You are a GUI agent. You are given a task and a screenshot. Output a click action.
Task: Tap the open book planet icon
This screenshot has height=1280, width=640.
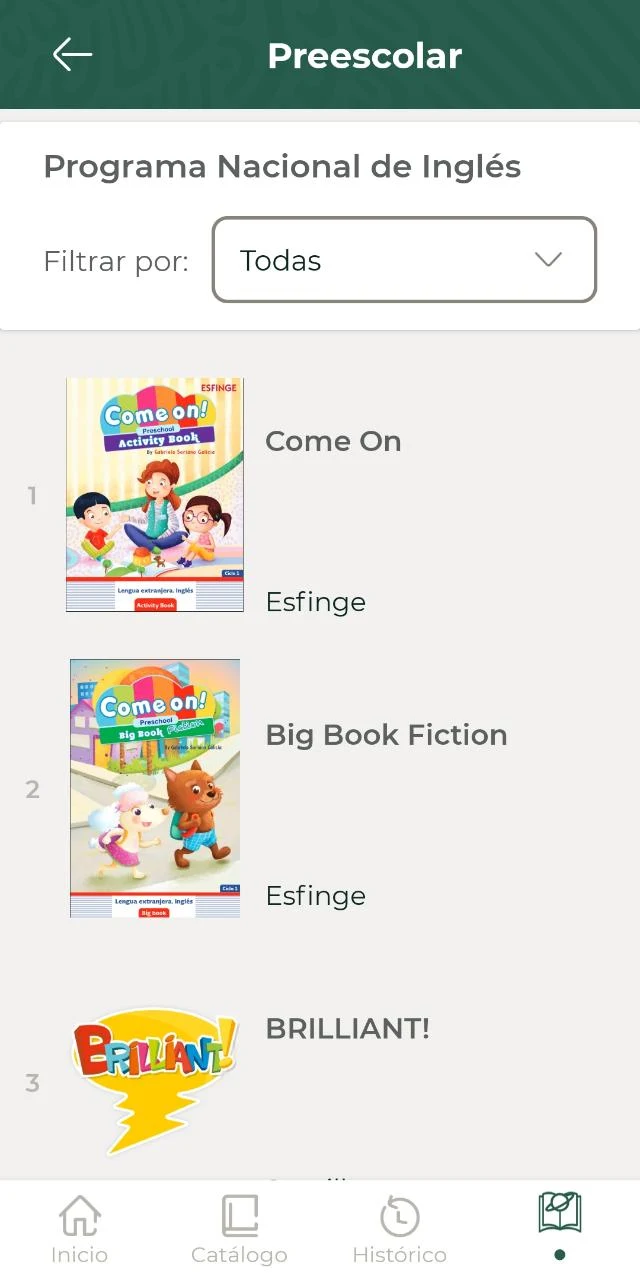pos(560,1213)
